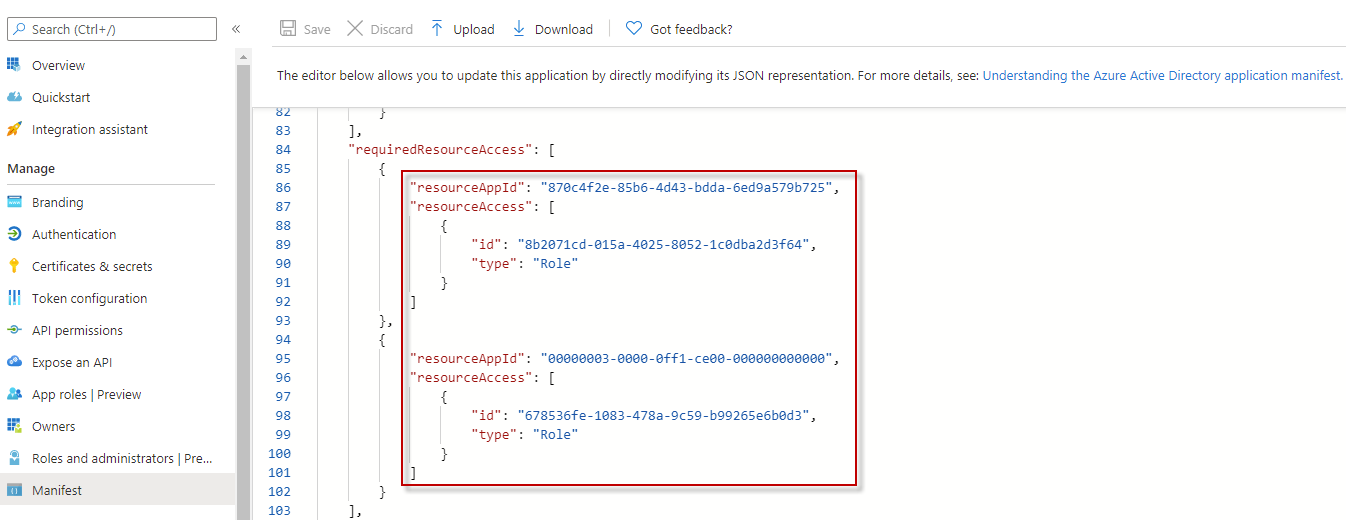Click the Download arrow icon
The height and width of the screenshot is (520, 1346).
point(519,29)
